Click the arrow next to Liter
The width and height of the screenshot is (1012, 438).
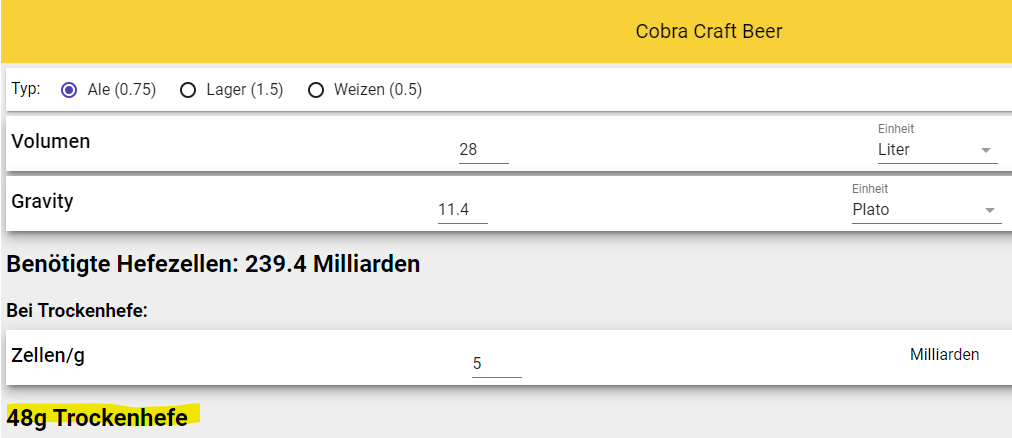(x=987, y=150)
